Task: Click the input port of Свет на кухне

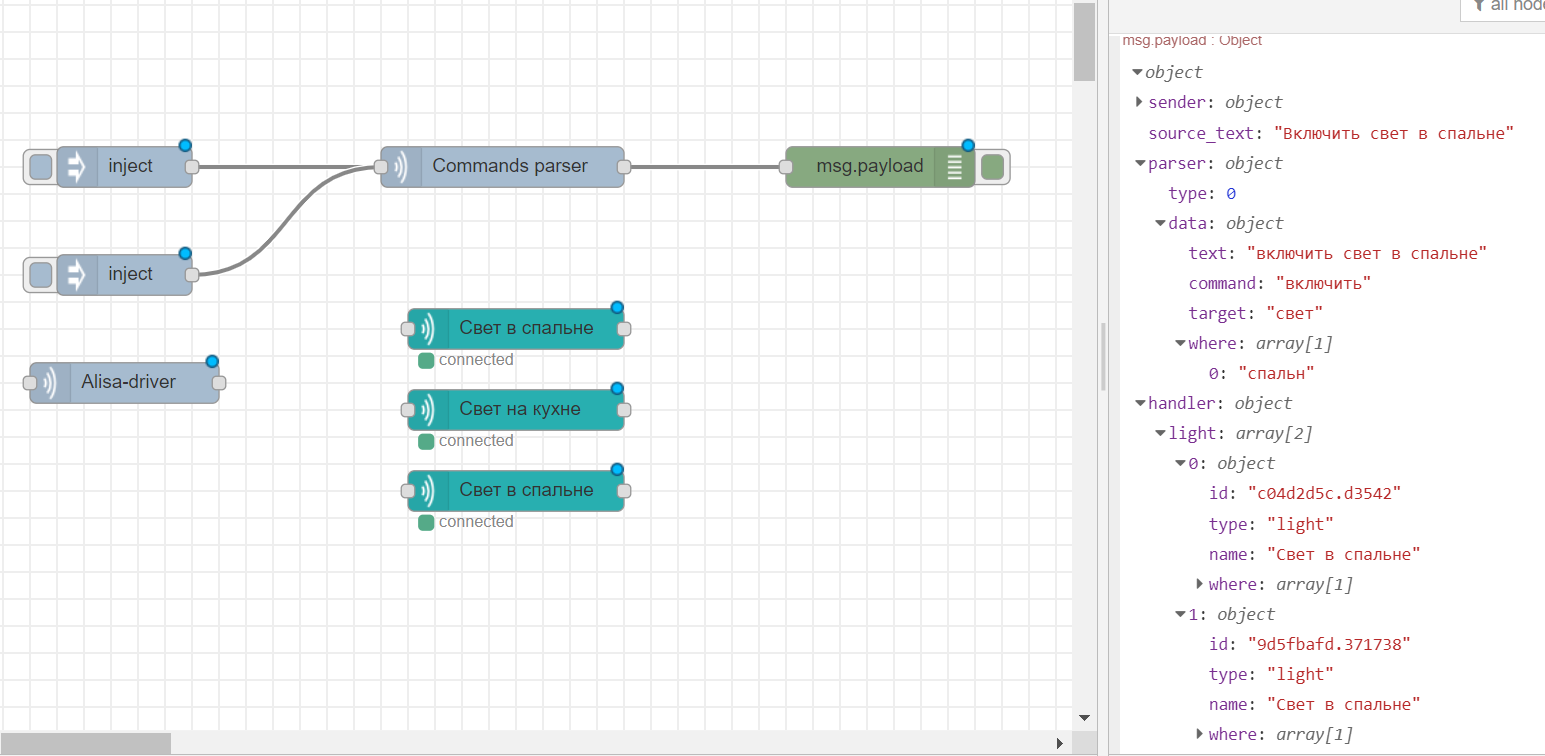Action: pyautogui.click(x=407, y=410)
